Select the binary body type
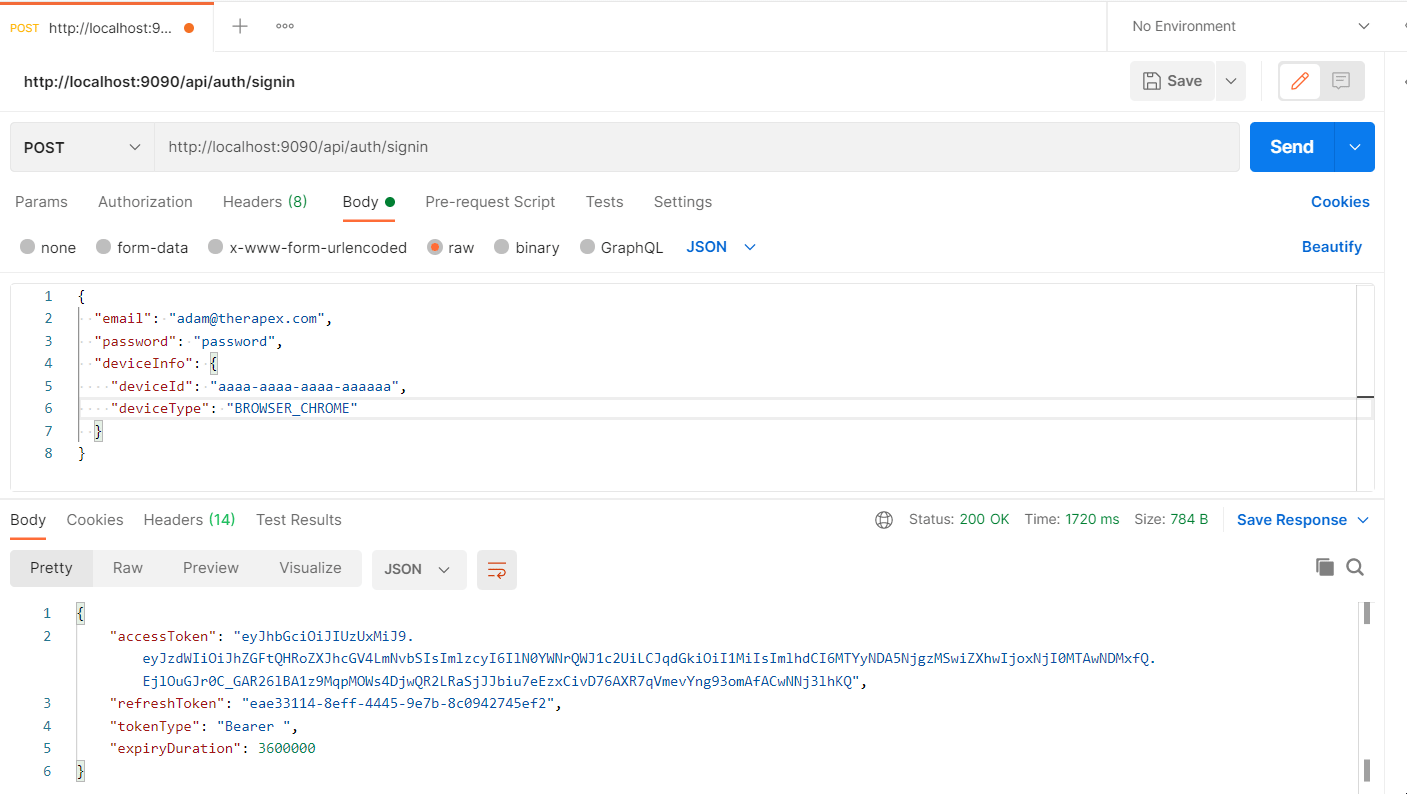 pyautogui.click(x=527, y=247)
